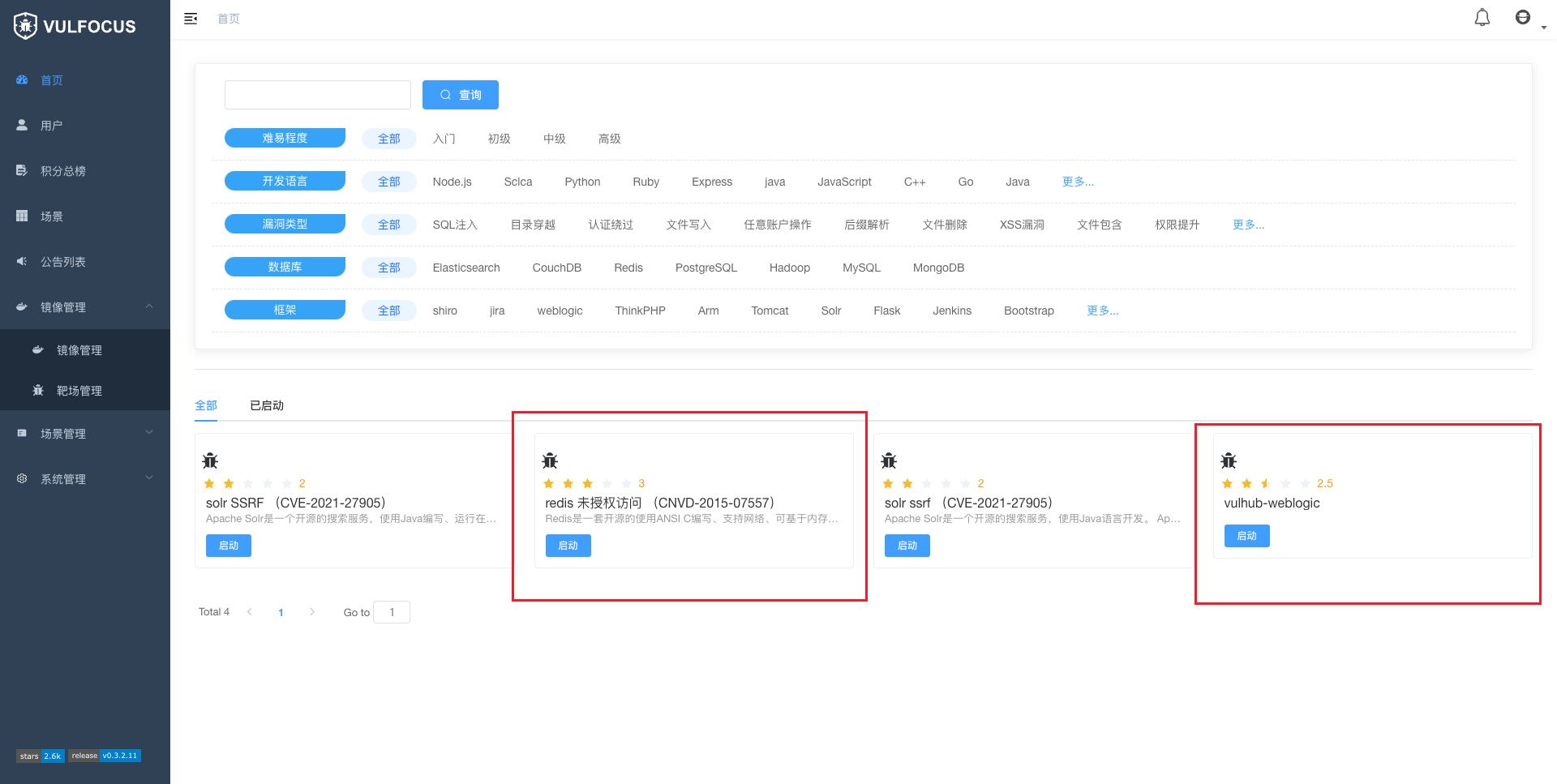Click the VULFOCUS logo
This screenshot has width=1557, height=784.
click(x=75, y=26)
